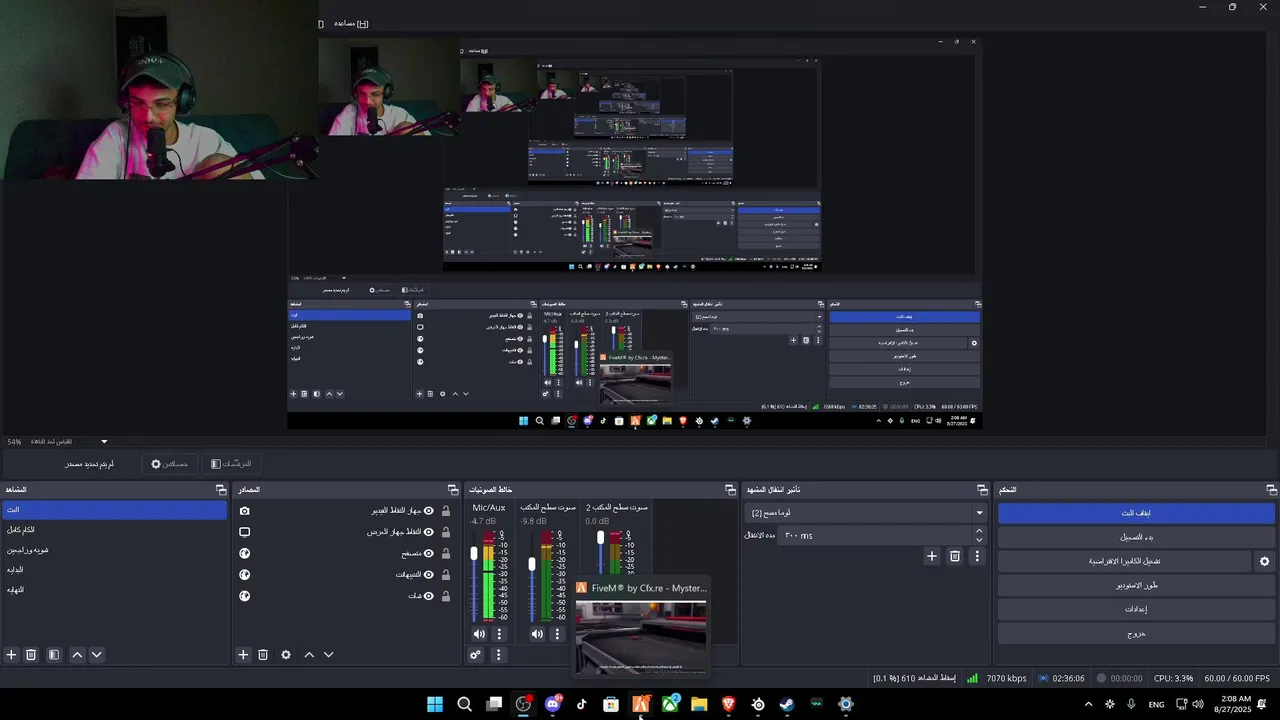
Task: Increase transition duration with up stepper
Action: point(979,531)
